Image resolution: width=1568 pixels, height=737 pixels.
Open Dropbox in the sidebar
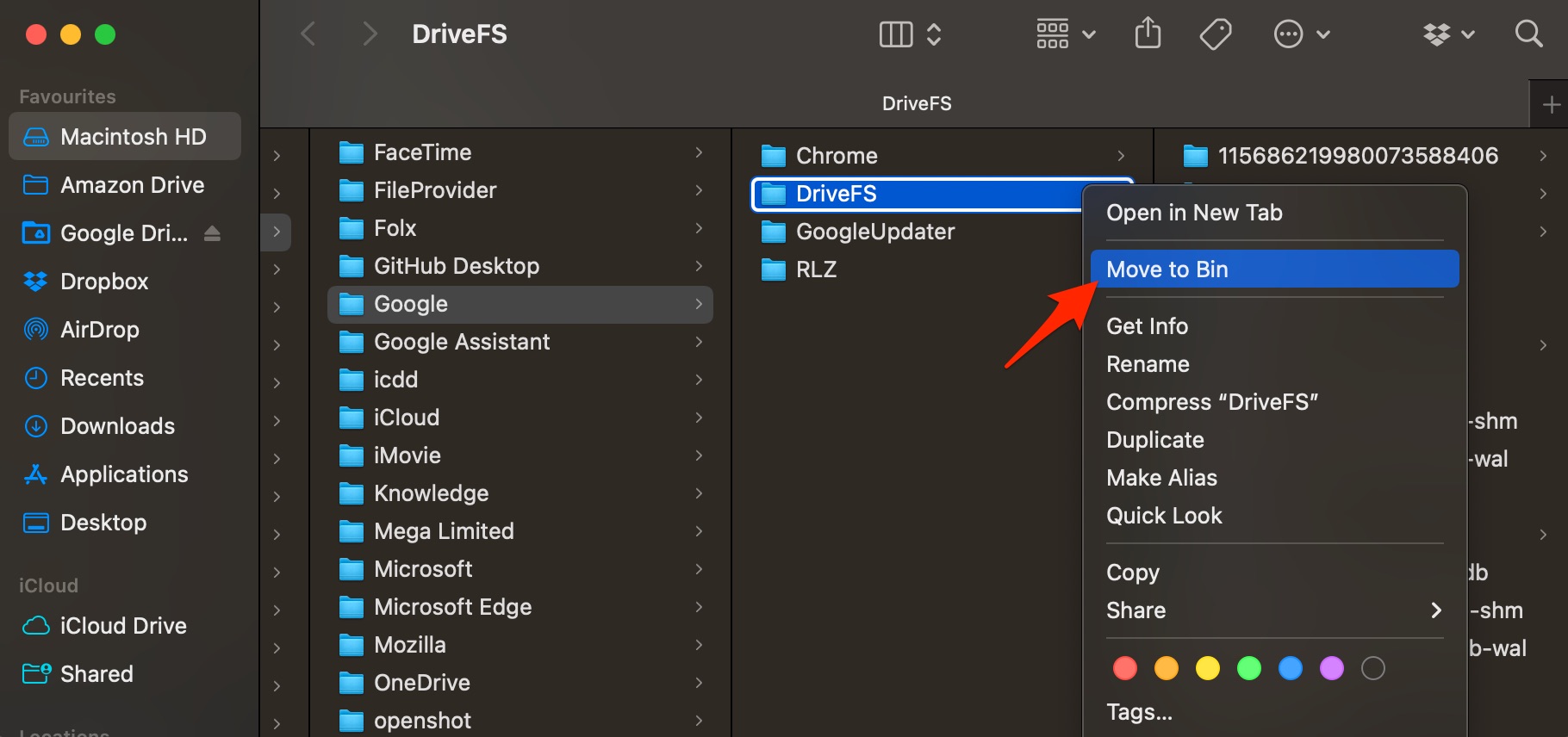125,282
